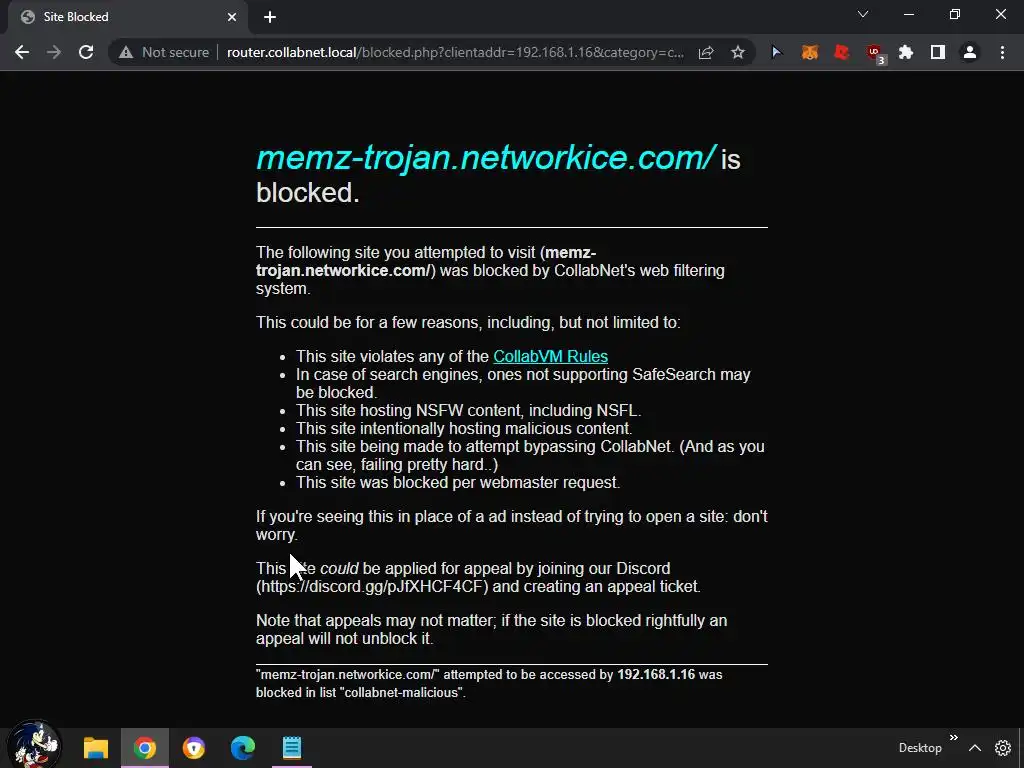Click the Chrome taskbar icon
The height and width of the screenshot is (768, 1024).
click(x=145, y=748)
